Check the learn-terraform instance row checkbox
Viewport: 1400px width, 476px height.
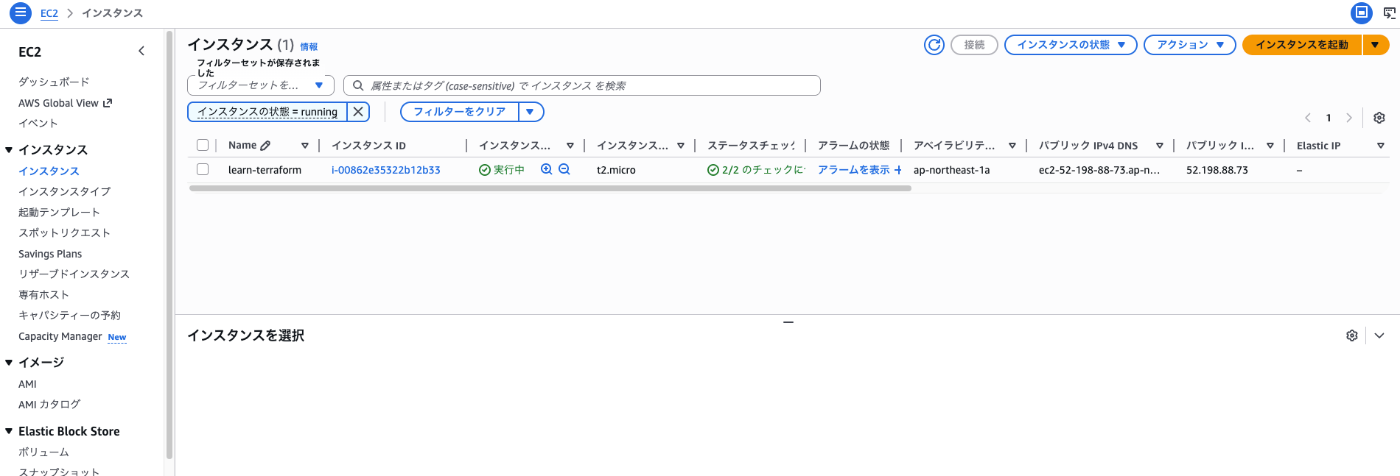tap(203, 170)
